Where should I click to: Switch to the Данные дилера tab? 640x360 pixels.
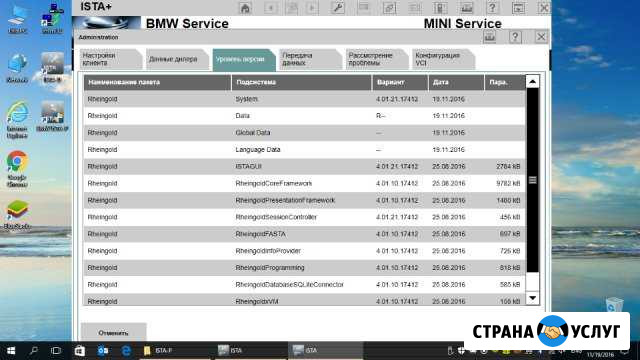coord(177,59)
